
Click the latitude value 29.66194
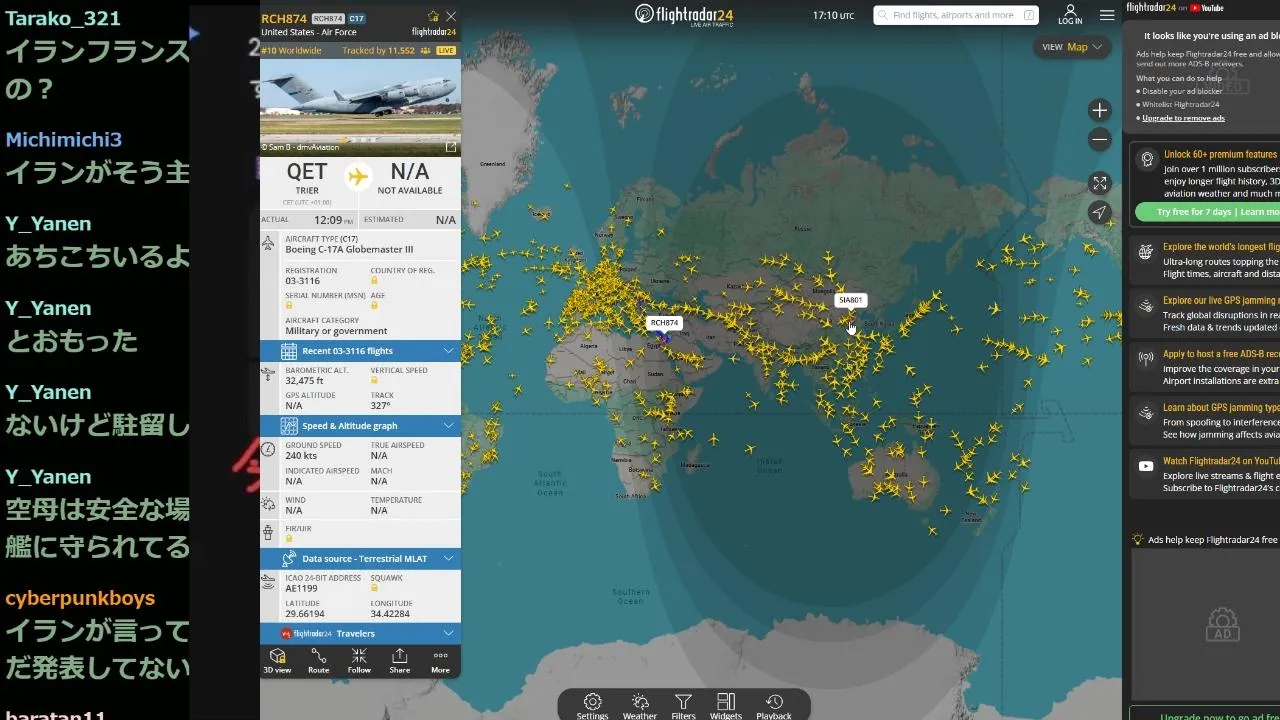[305, 614]
